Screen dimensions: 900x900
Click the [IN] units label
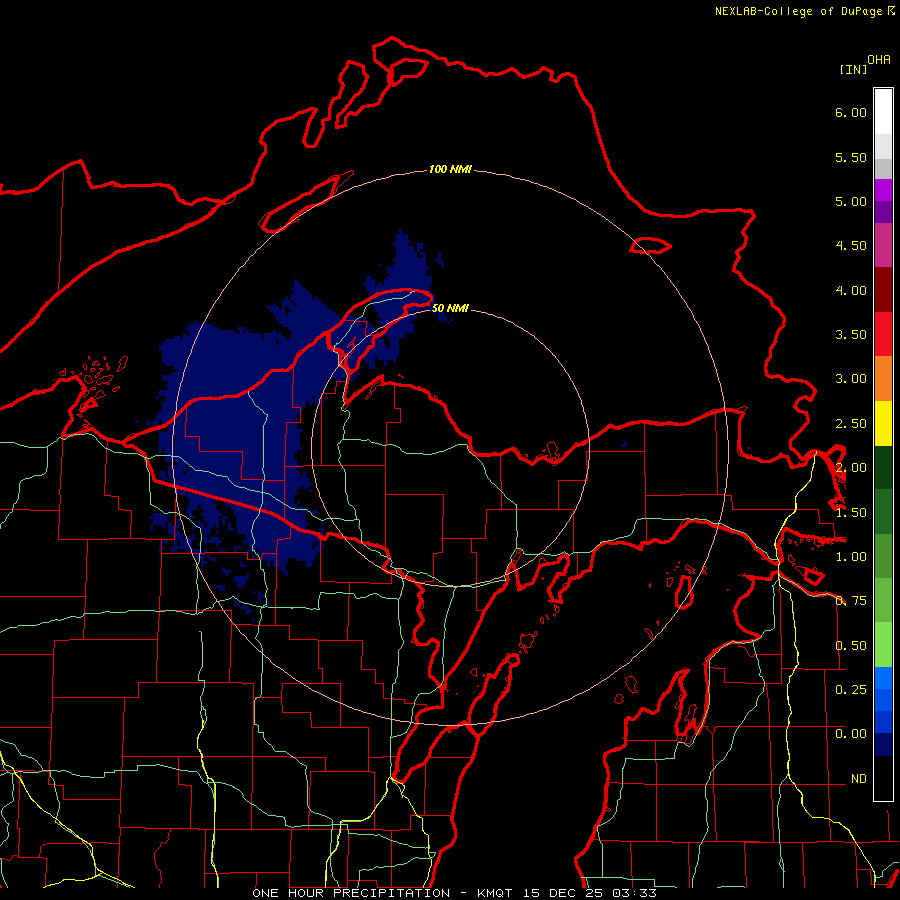[853, 69]
